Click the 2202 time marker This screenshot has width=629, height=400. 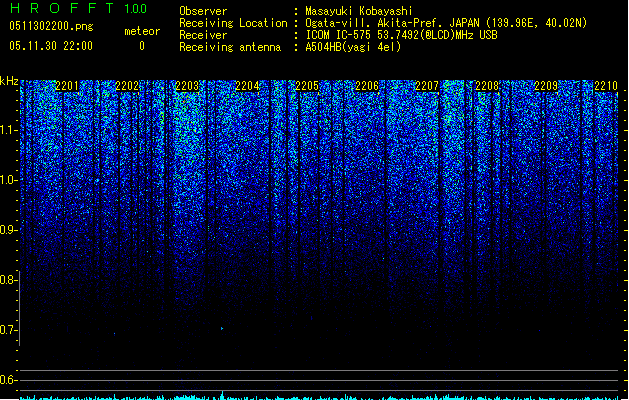[x=127, y=86]
